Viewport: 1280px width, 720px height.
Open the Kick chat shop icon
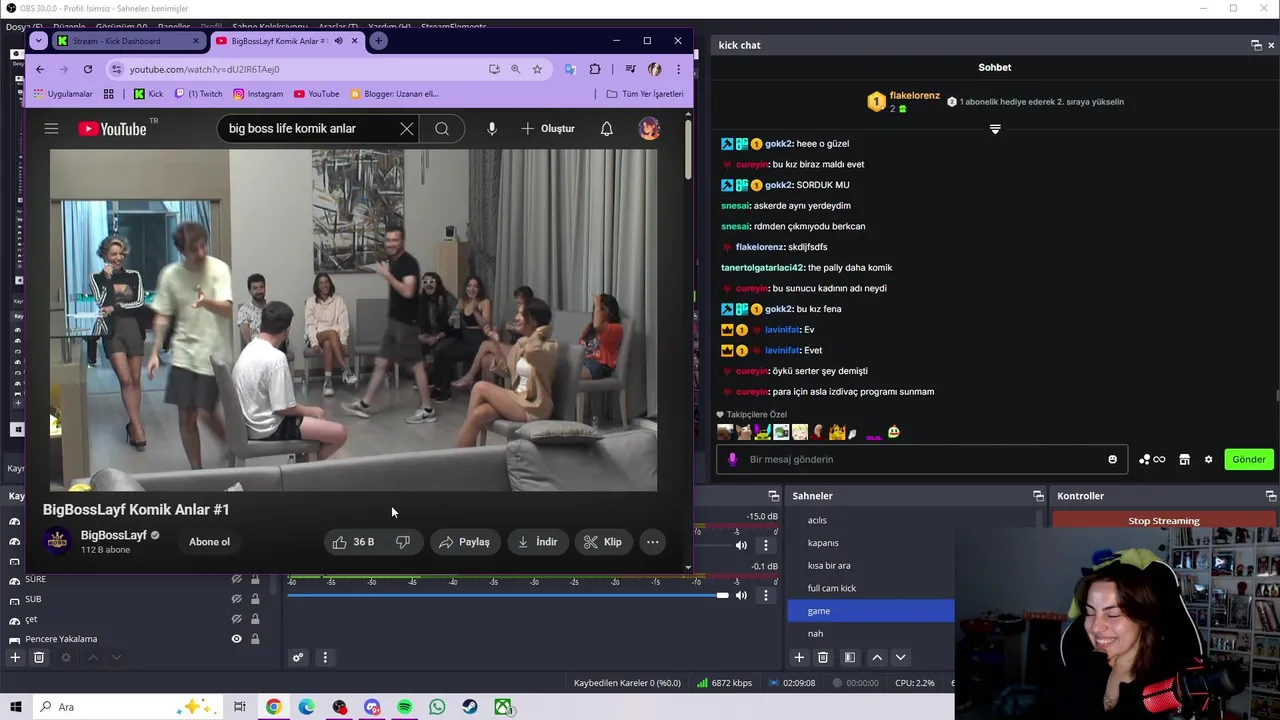click(x=1184, y=459)
